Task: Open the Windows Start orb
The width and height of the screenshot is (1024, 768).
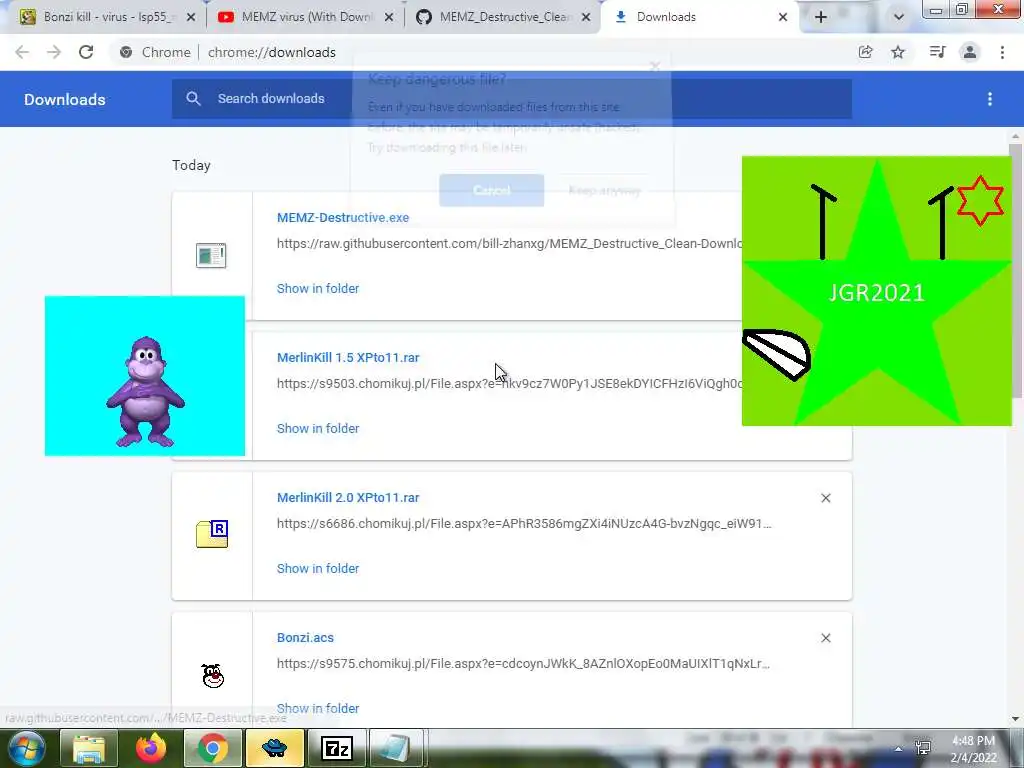Action: pos(27,748)
